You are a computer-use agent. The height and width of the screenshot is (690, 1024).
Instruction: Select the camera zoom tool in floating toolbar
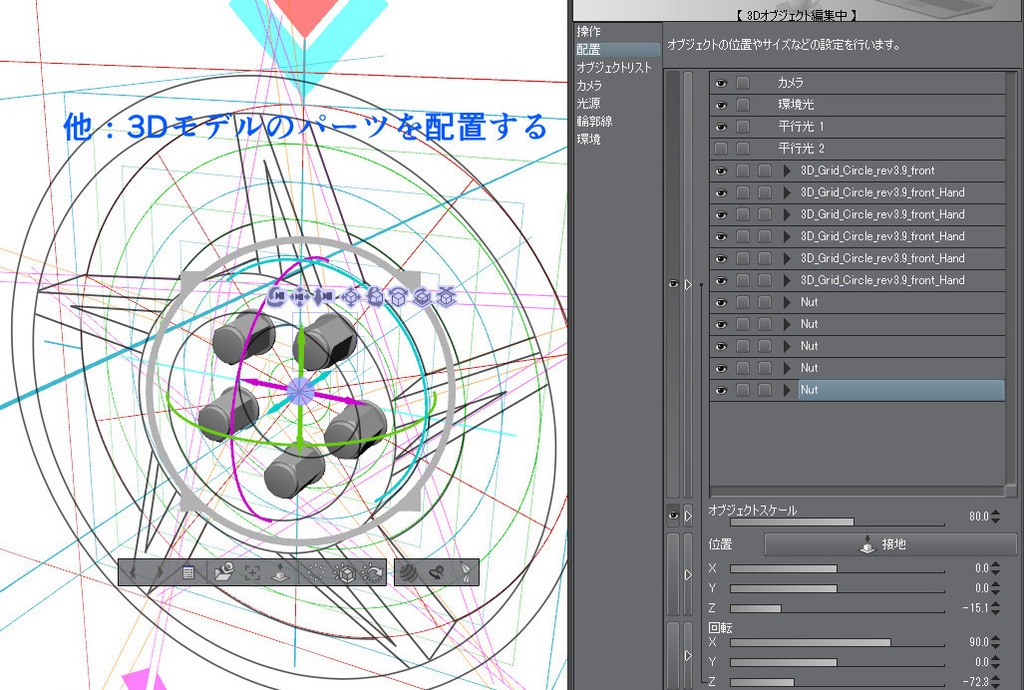click(x=322, y=297)
